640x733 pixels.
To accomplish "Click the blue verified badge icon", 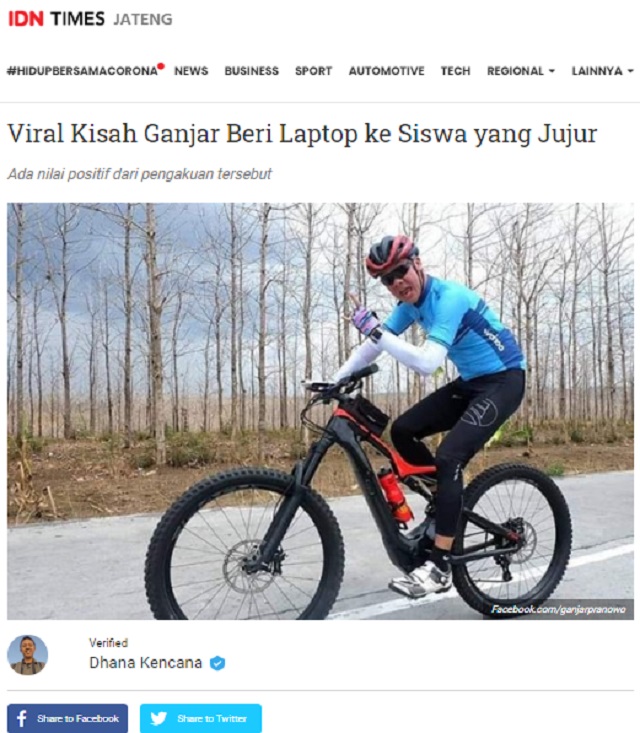I will [217, 663].
